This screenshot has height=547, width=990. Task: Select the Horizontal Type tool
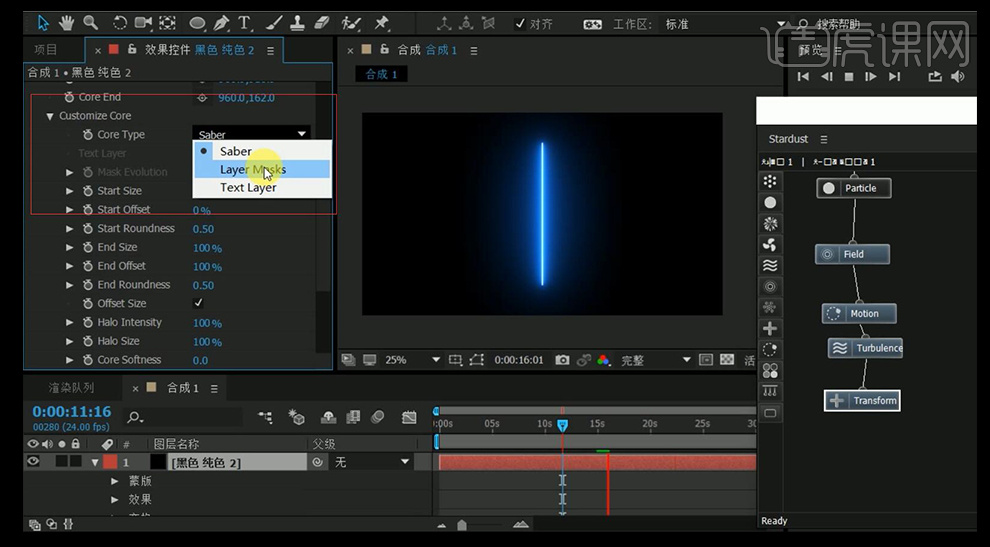245,22
